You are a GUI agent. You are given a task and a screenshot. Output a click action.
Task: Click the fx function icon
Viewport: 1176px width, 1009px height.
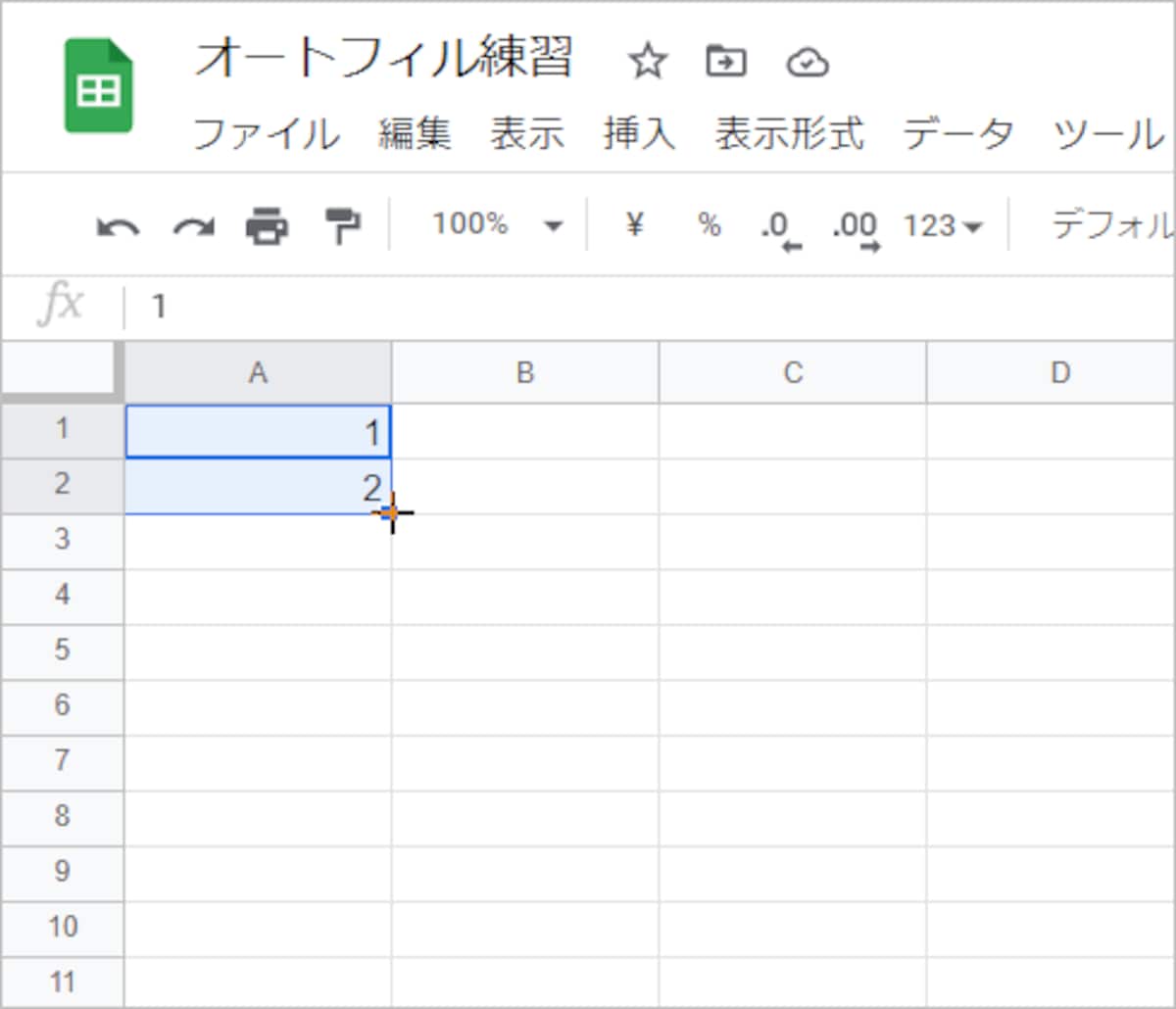(x=61, y=306)
